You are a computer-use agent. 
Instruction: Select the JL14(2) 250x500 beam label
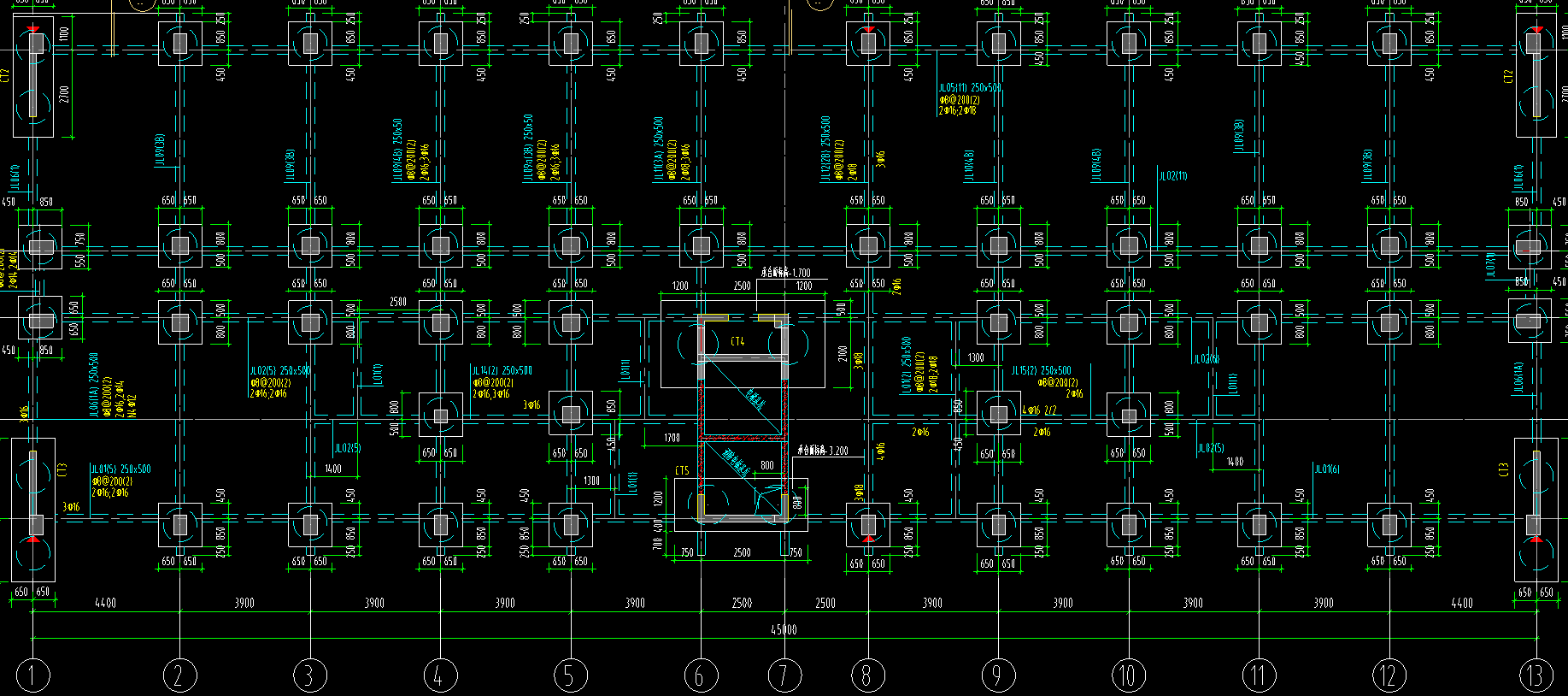coord(502,370)
